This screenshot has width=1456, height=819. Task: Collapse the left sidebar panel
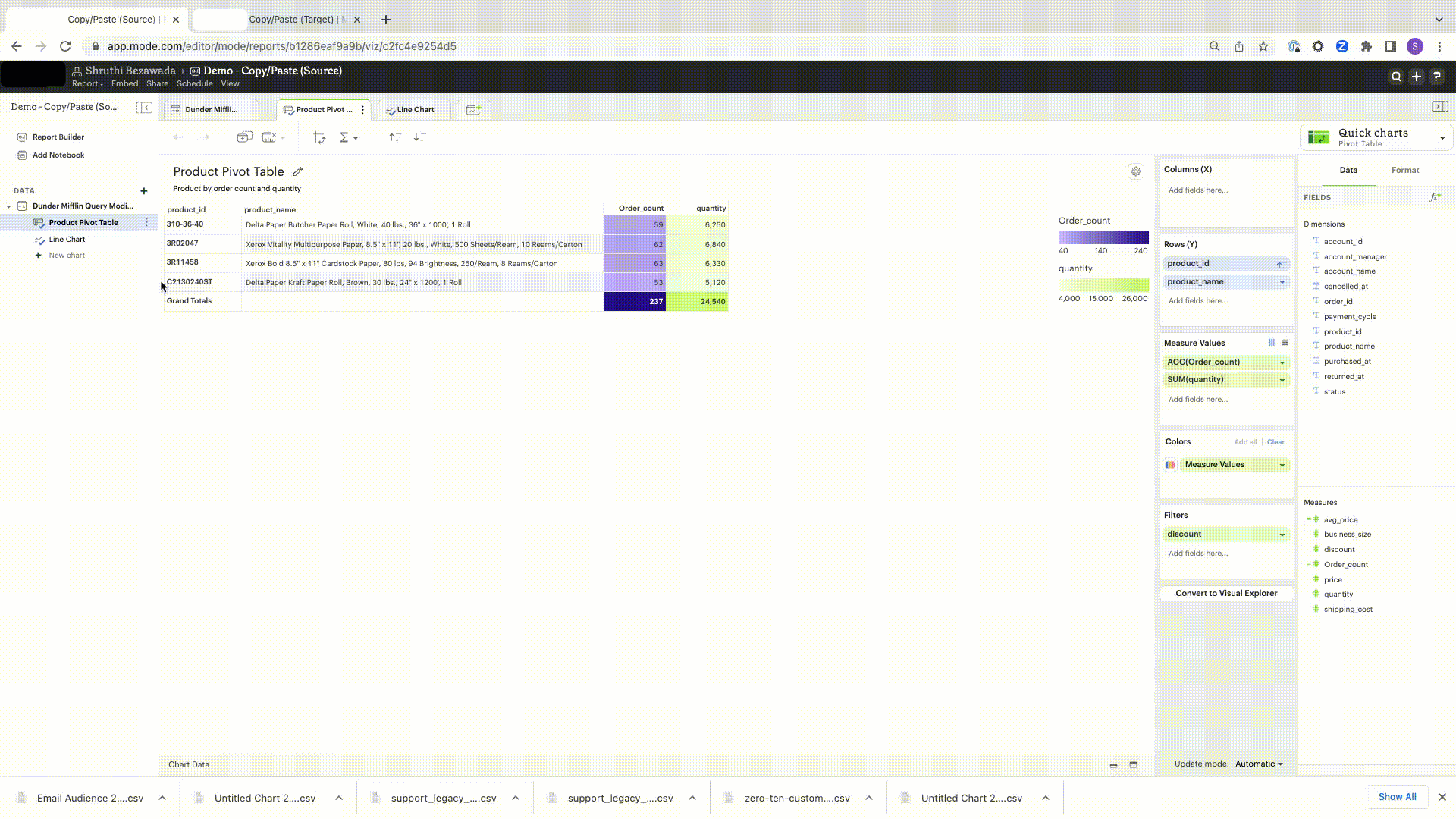(144, 108)
